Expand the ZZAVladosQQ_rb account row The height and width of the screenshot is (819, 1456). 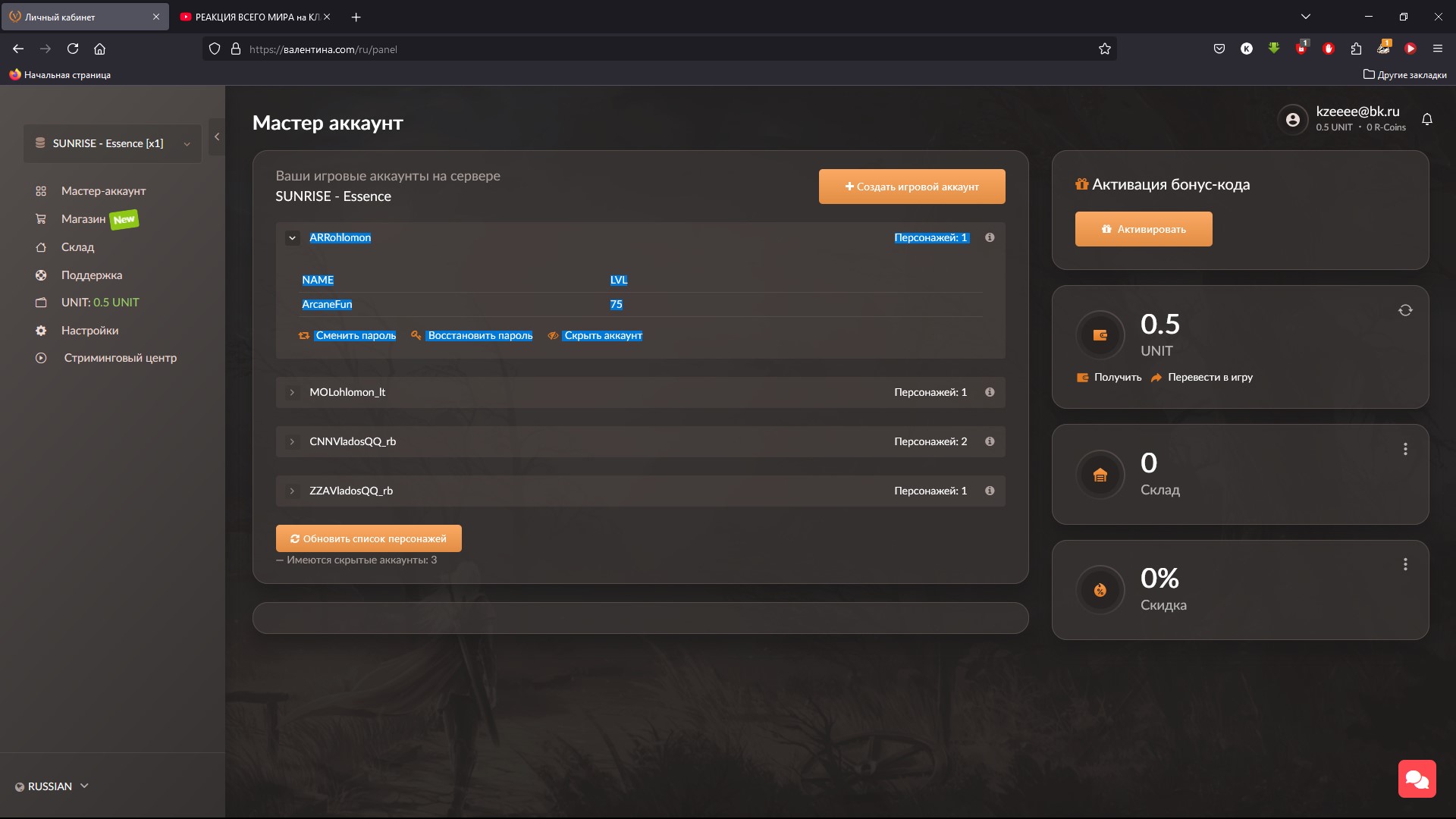point(292,491)
